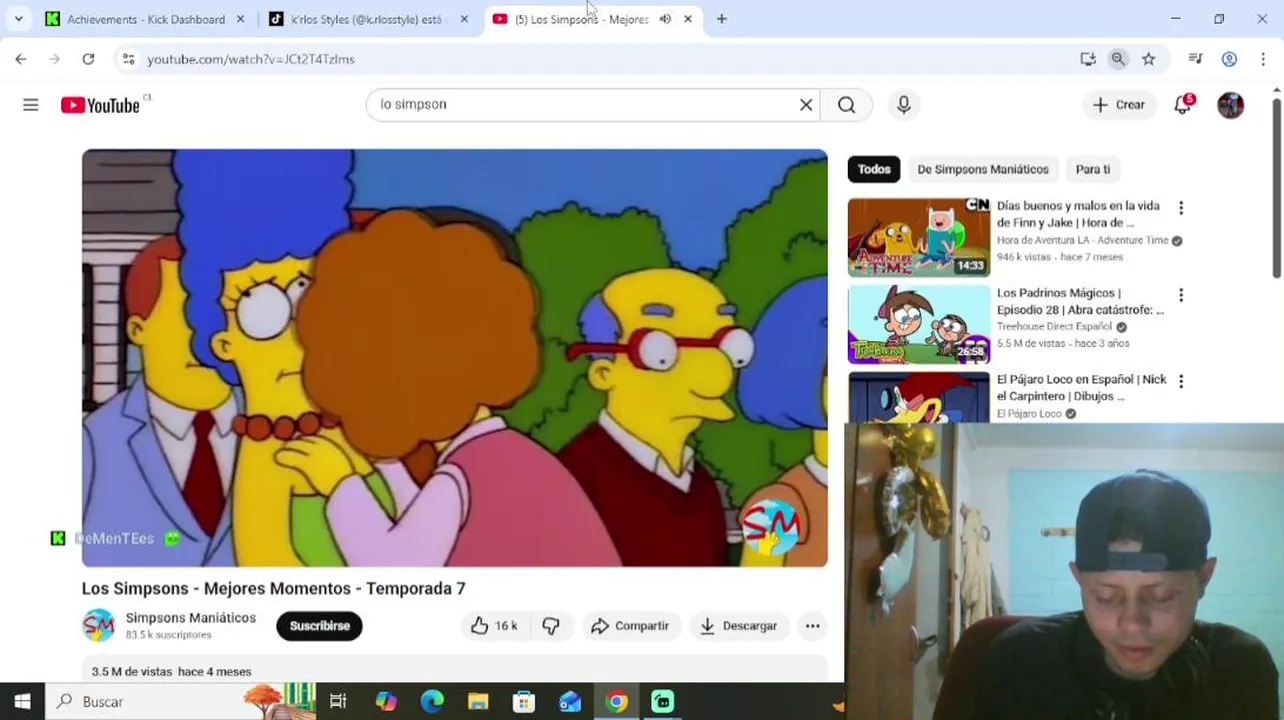
Task: Mute the audio on Los Simpsons tab
Action: point(665,19)
